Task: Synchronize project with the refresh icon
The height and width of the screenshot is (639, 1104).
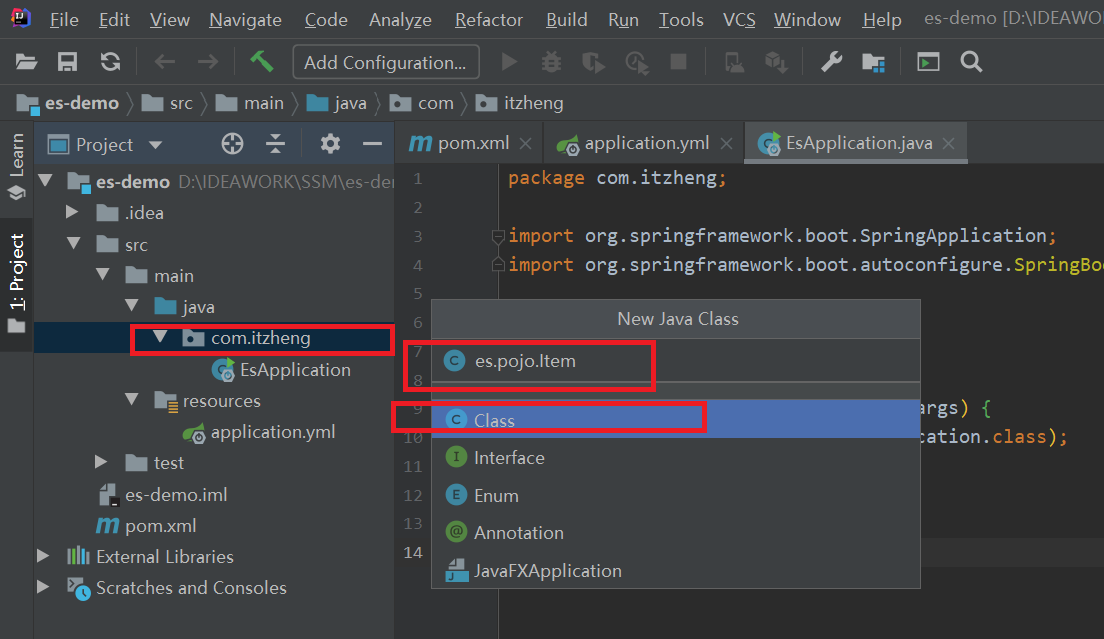Action: 111,62
